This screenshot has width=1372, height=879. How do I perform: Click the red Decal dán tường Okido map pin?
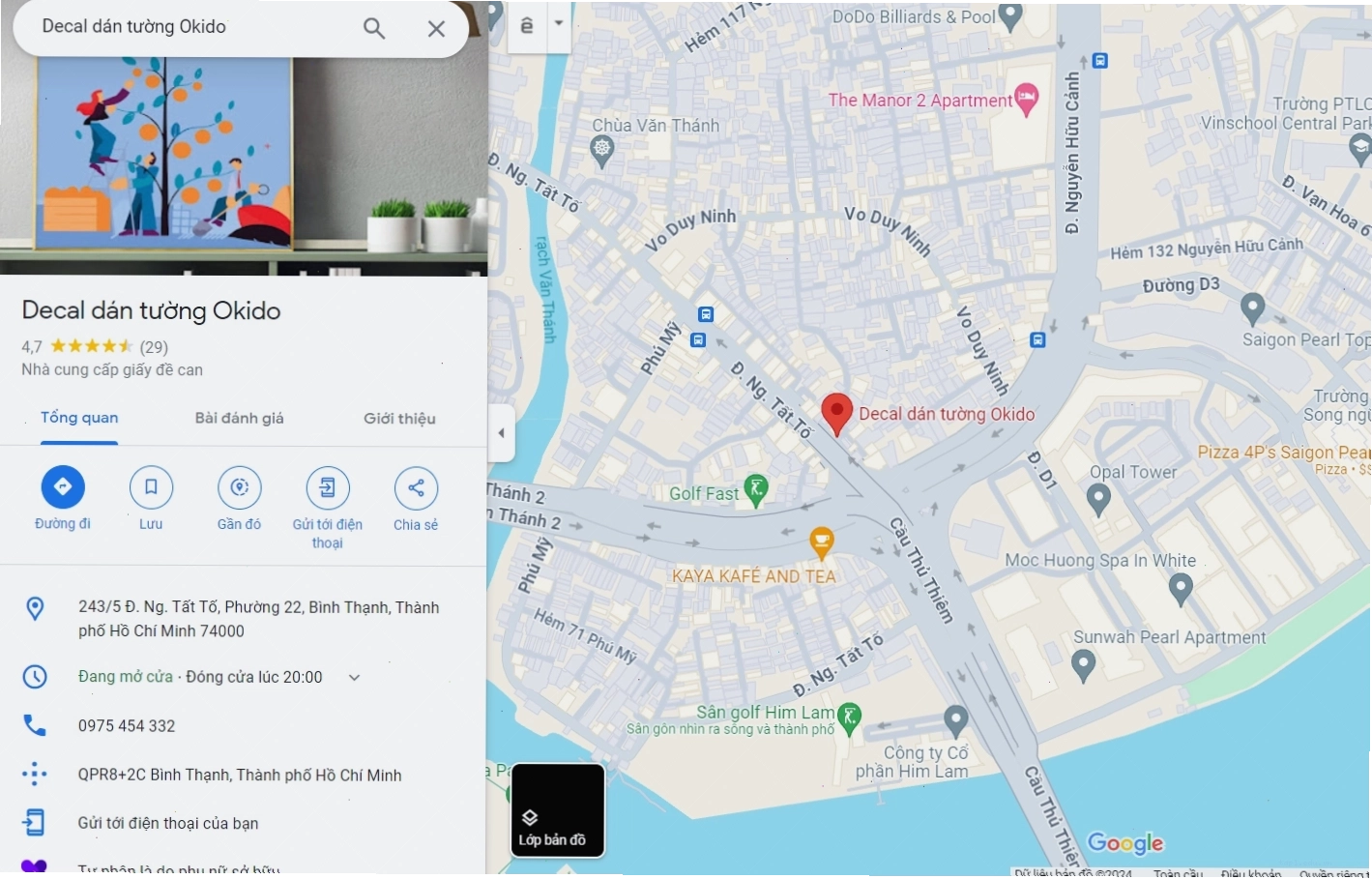click(x=836, y=414)
